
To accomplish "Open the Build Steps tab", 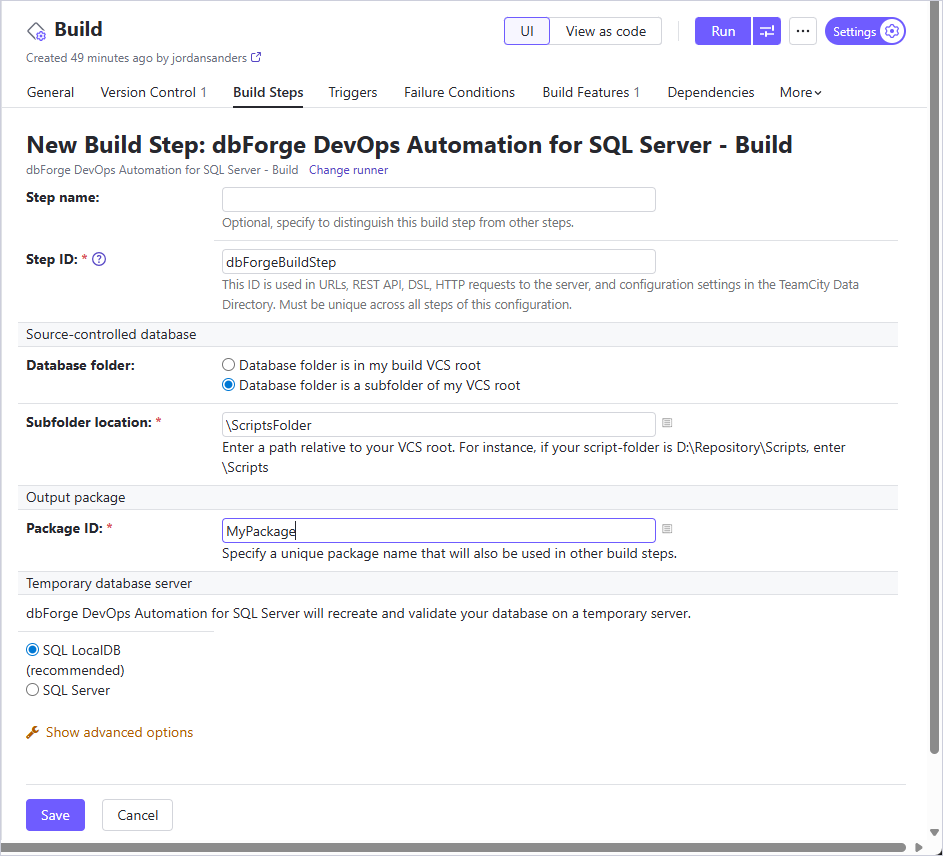I will point(268,93).
